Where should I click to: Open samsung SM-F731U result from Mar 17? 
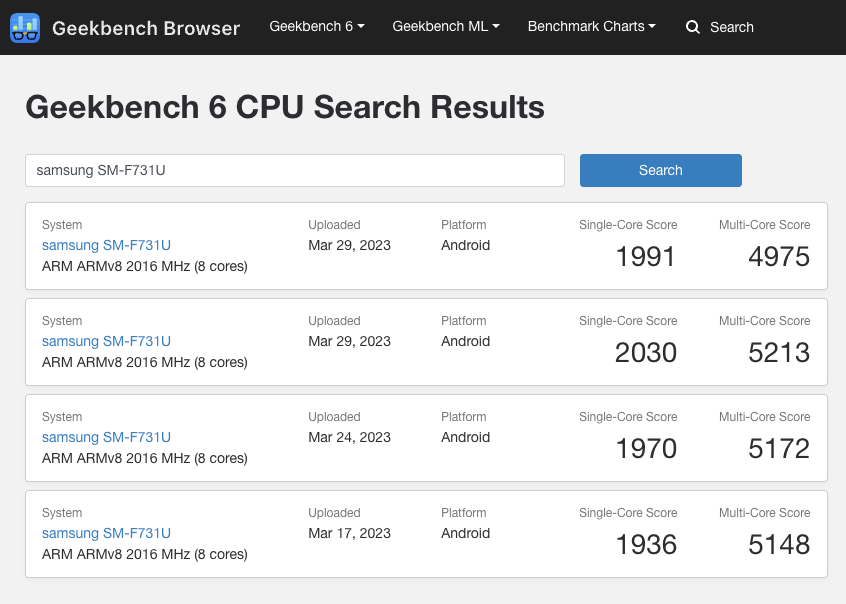(106, 533)
